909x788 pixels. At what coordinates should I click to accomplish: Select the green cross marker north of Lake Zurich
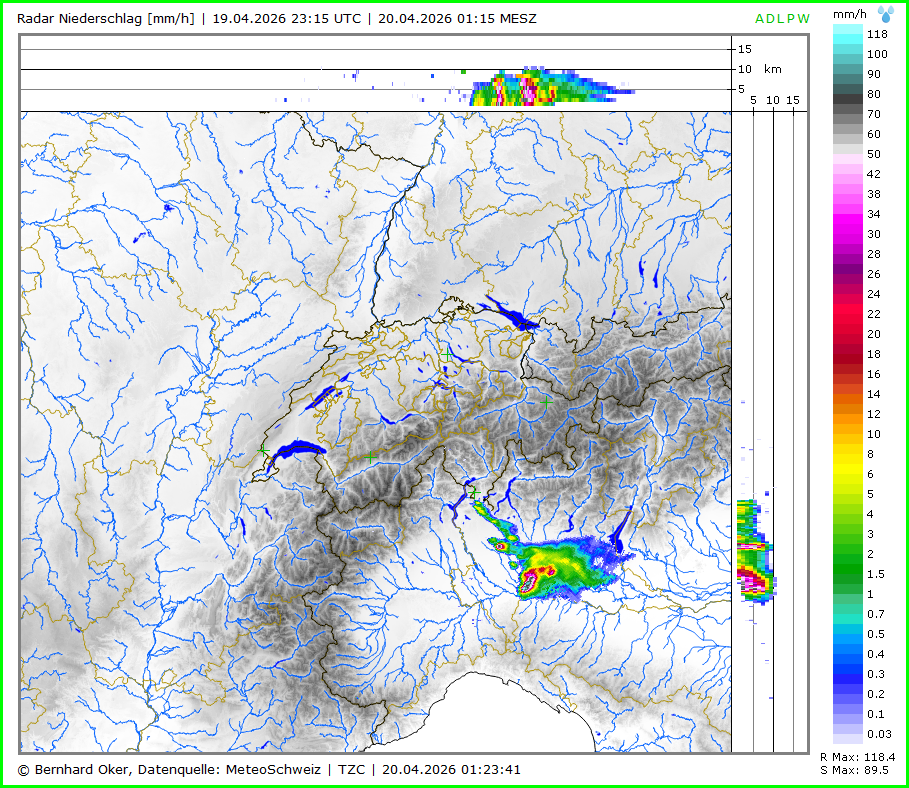(446, 353)
